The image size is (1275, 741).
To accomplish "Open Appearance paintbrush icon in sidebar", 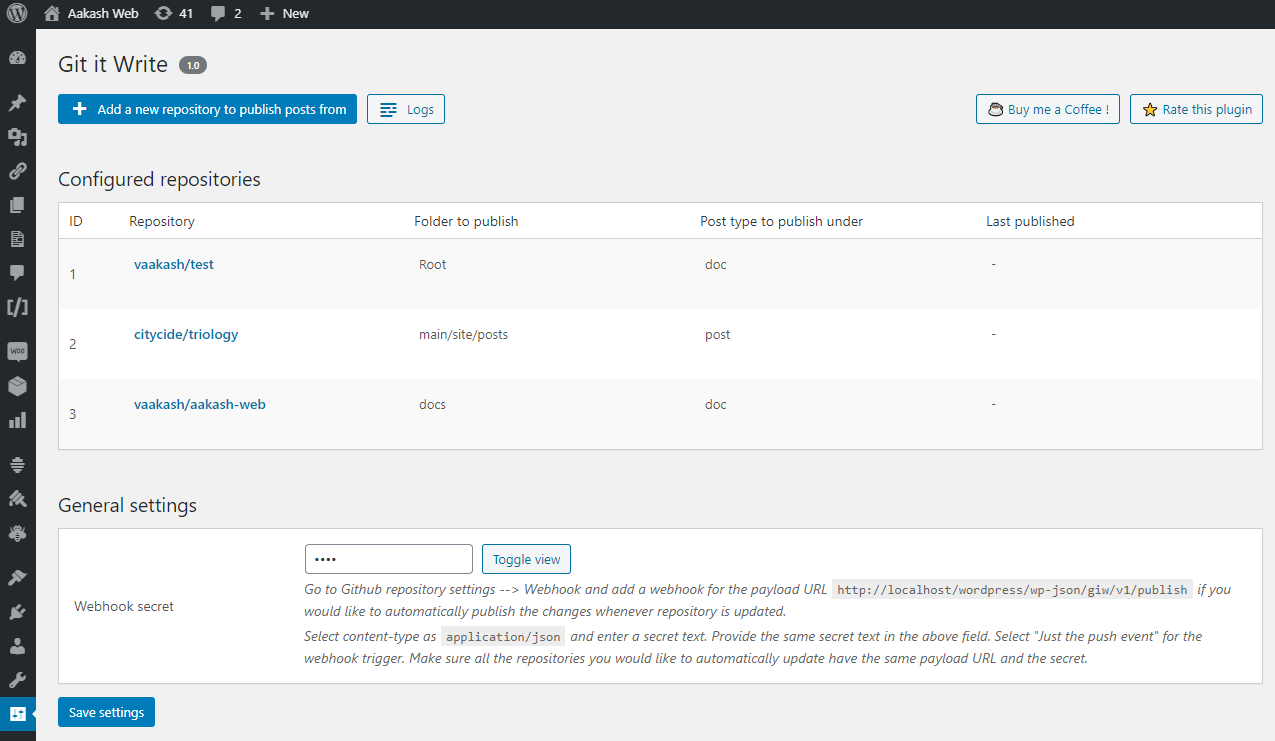I will click(x=17, y=577).
